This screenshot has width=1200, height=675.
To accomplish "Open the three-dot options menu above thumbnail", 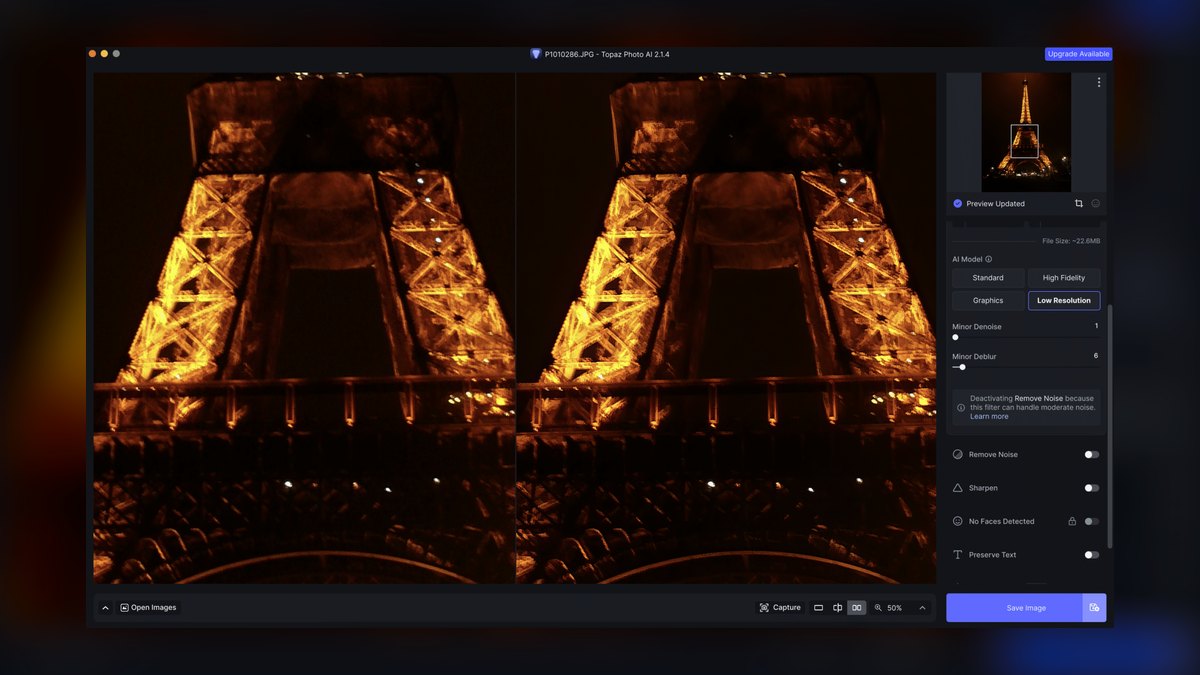I will pos(1099,82).
